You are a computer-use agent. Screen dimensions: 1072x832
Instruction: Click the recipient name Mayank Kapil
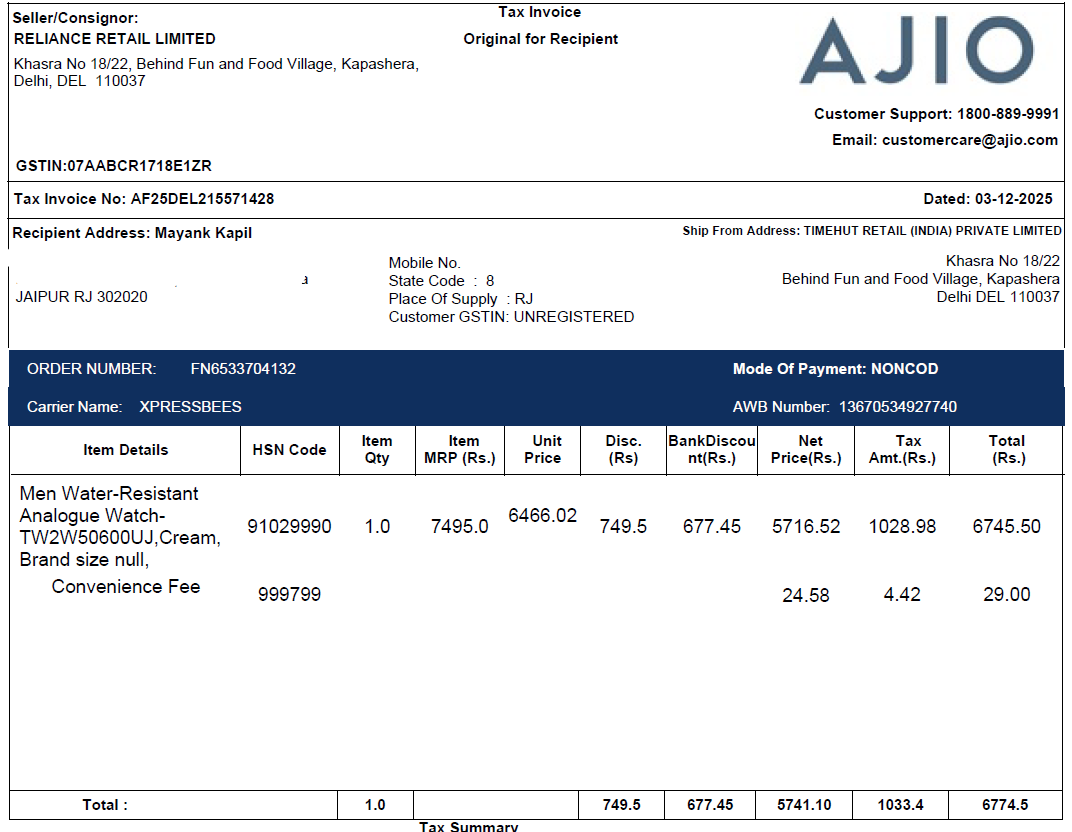click(x=203, y=233)
